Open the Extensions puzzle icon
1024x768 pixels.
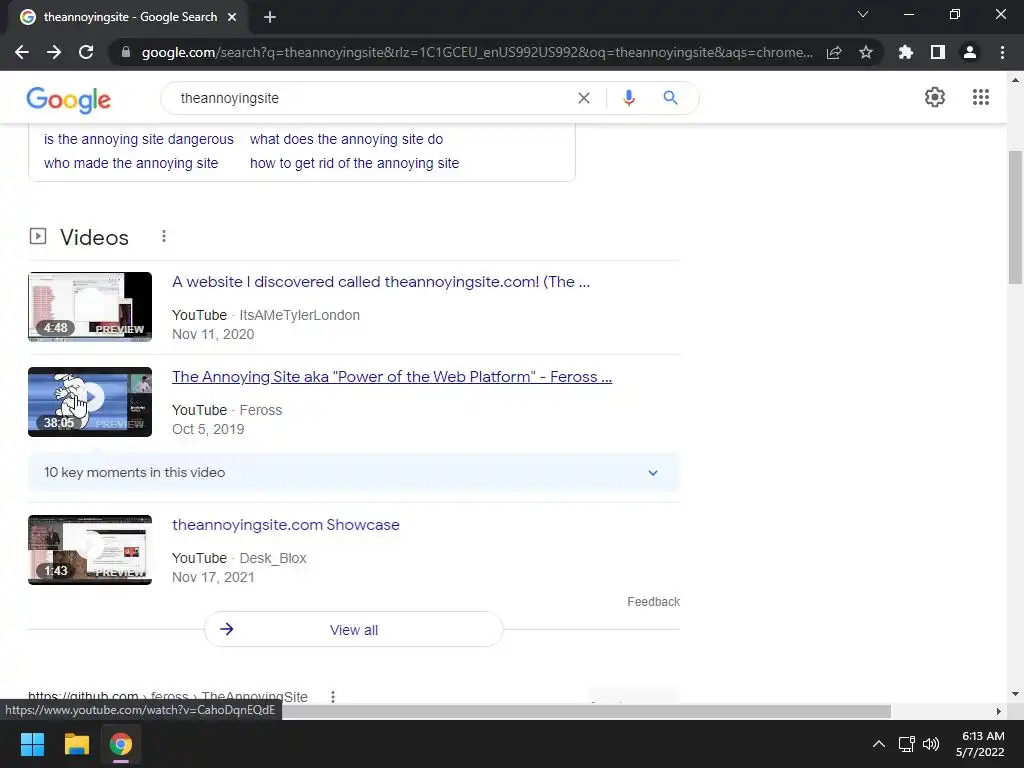(906, 52)
